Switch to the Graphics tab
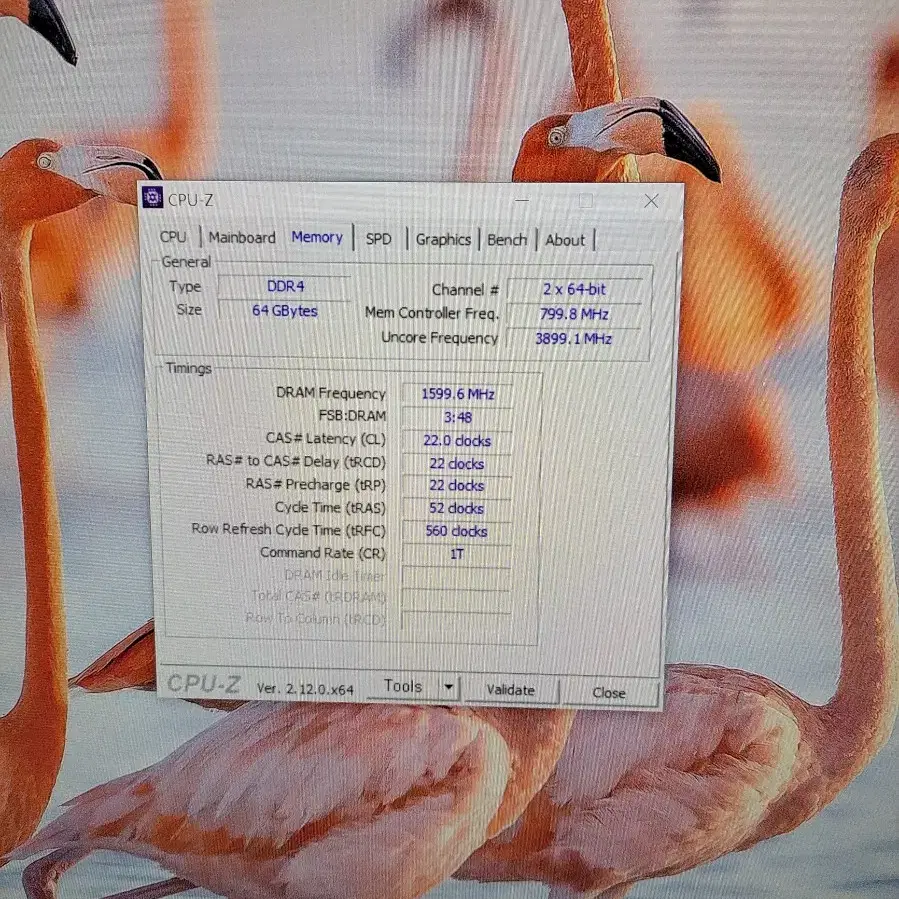 pyautogui.click(x=443, y=239)
